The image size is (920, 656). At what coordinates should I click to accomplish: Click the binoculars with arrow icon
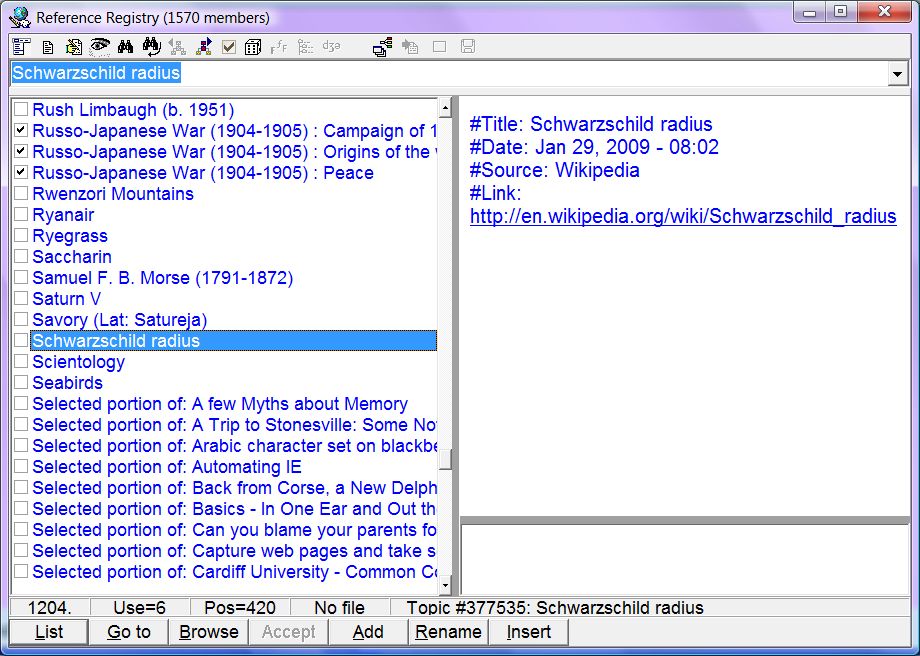click(151, 47)
